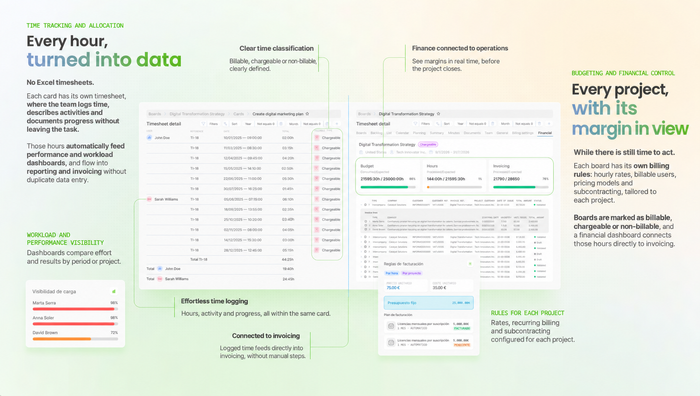Click Sarah Williams' avatar in the 05/08/2025 row

pyautogui.click(x=149, y=199)
